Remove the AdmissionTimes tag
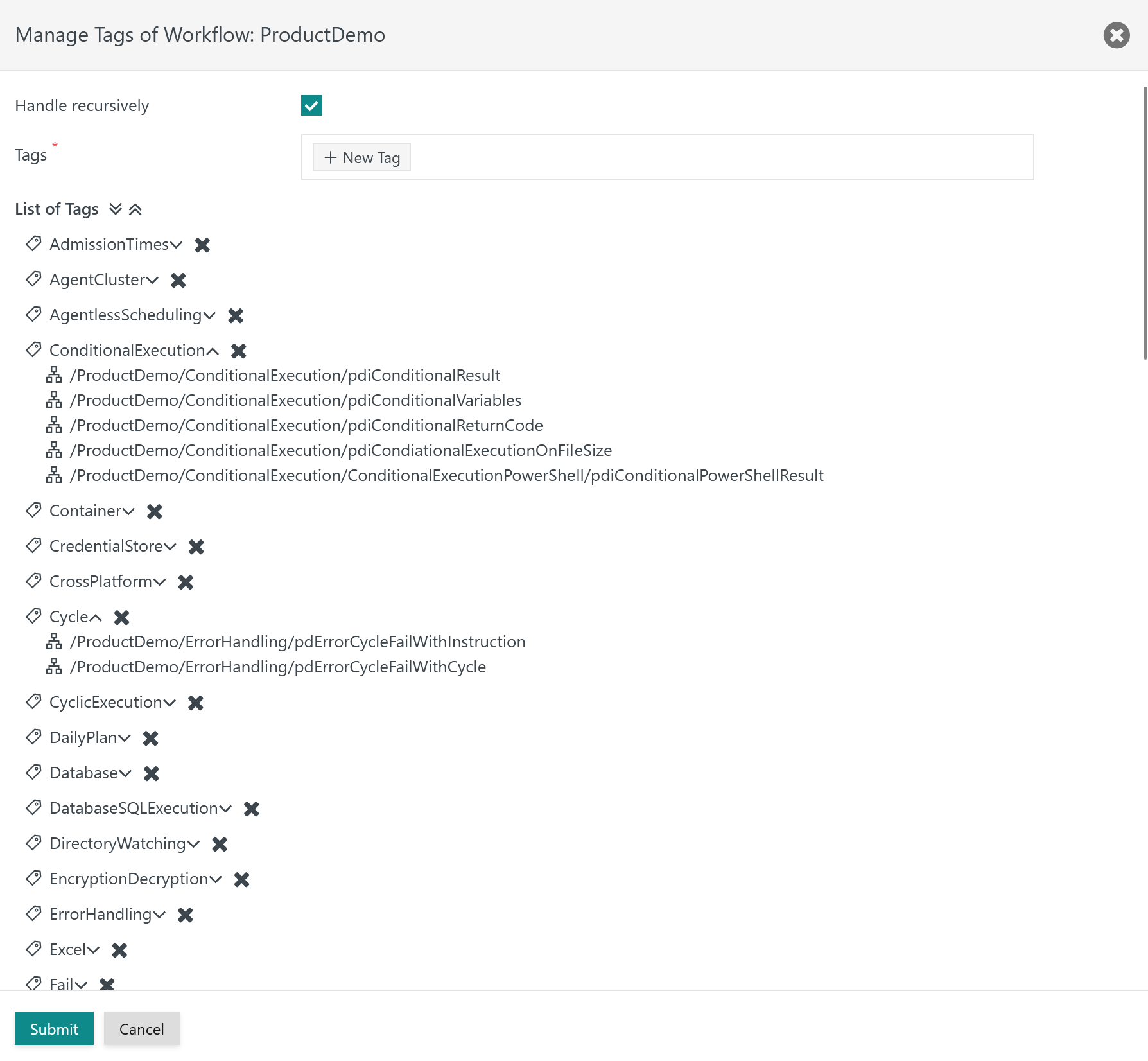1148x1061 pixels. (202, 245)
